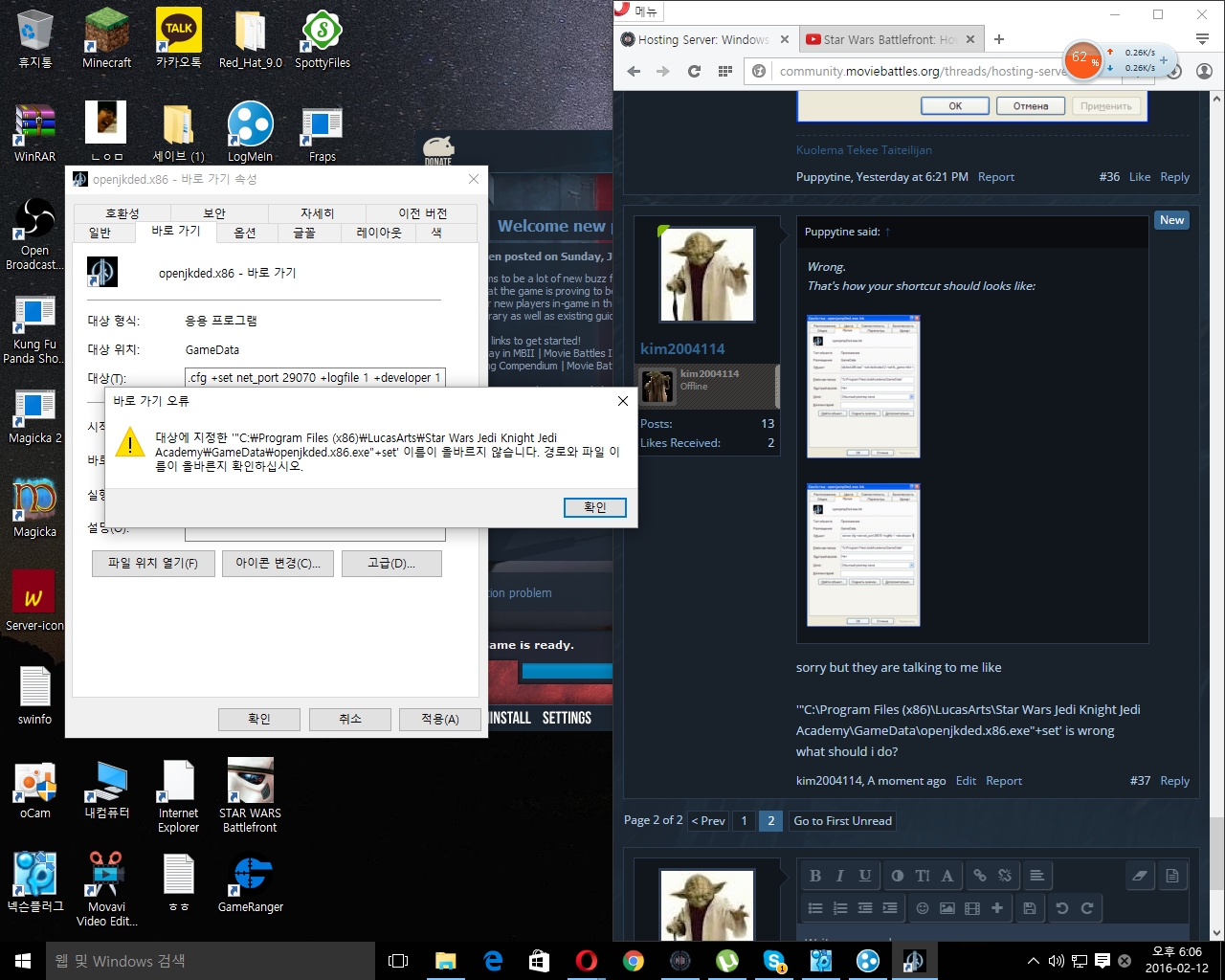Click the insert media film icon

[x=972, y=908]
